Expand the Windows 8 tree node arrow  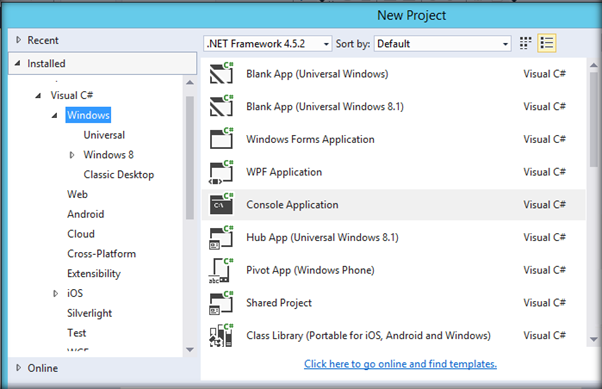[72, 155]
